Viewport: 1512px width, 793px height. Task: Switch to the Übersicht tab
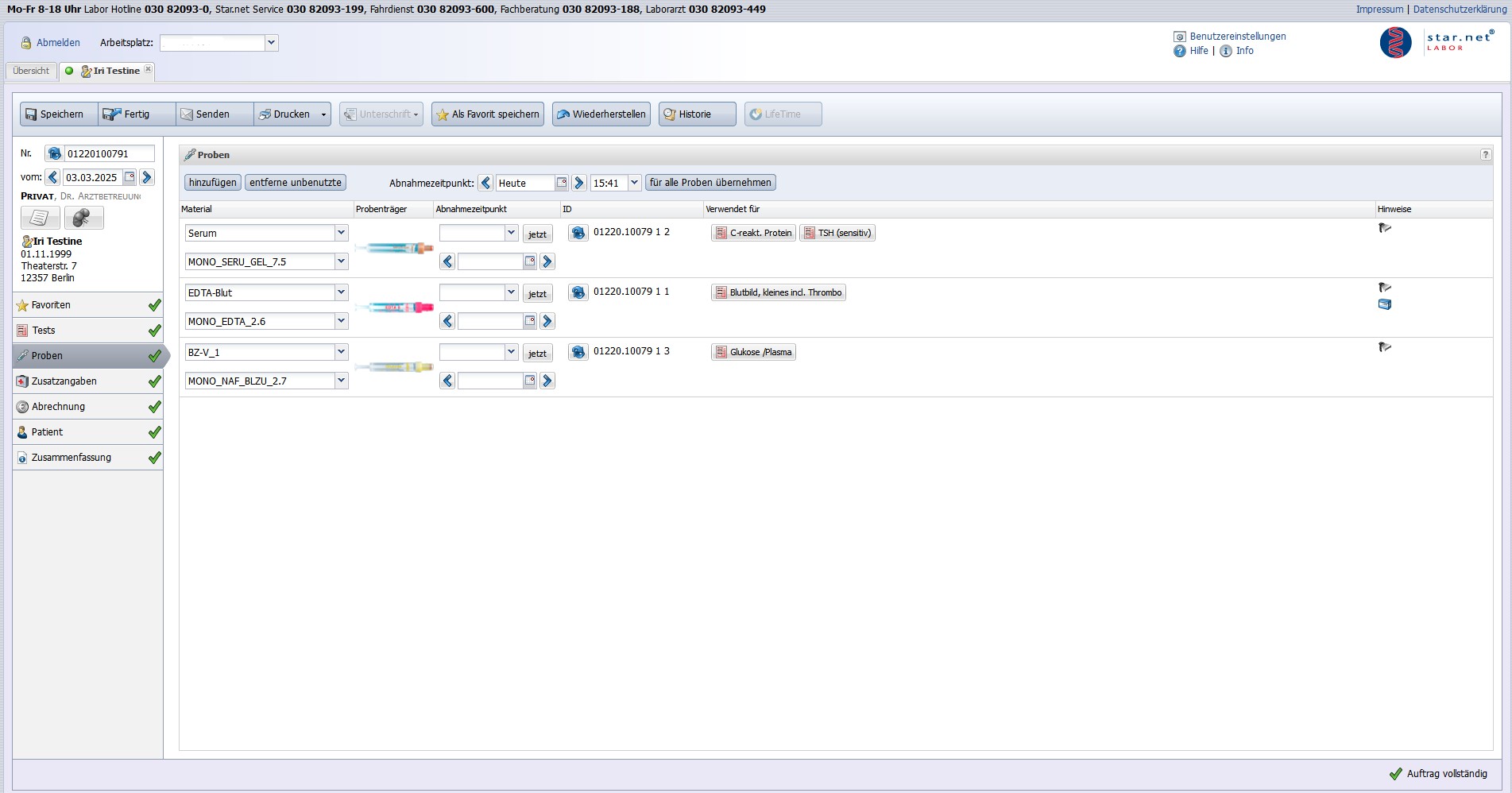pos(31,71)
